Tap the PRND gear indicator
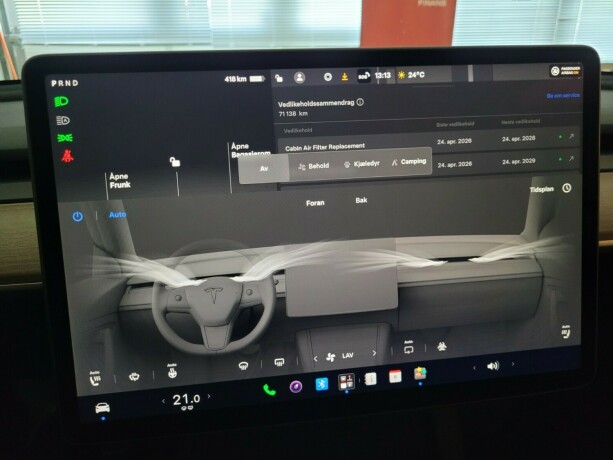This screenshot has width=613, height=460. click(65, 83)
